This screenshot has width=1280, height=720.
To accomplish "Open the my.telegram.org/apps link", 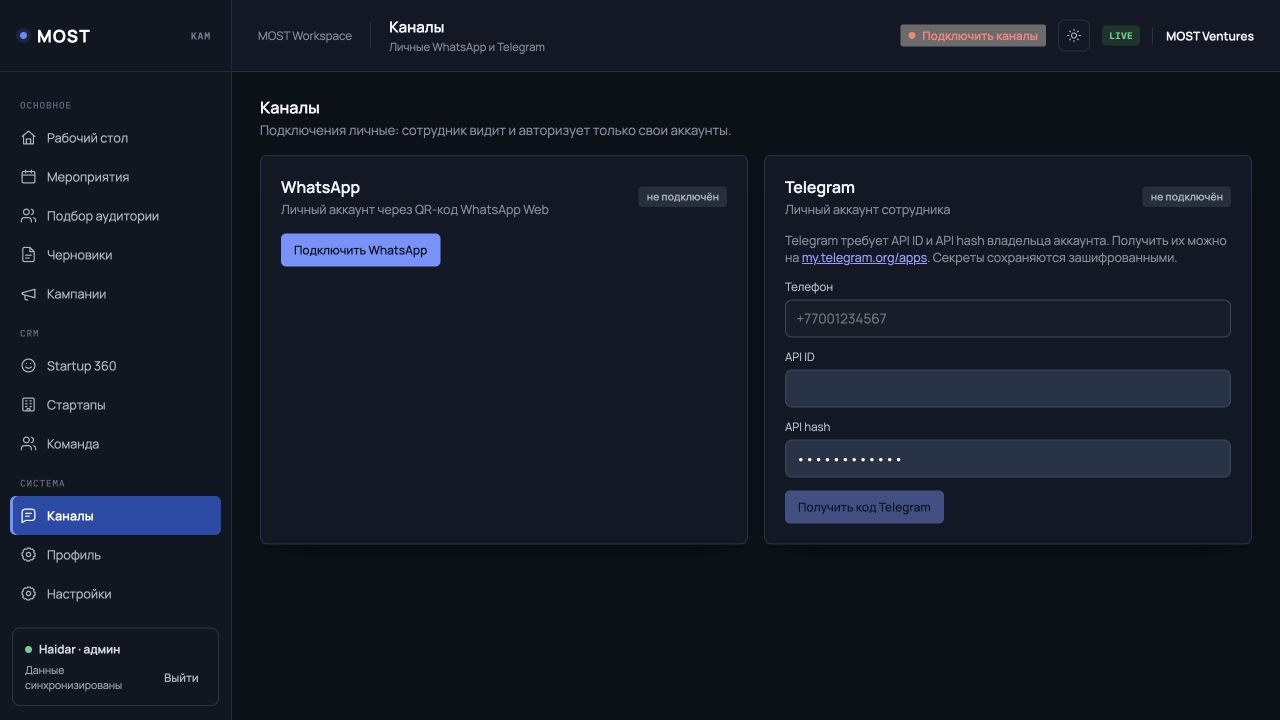I will tap(864, 258).
